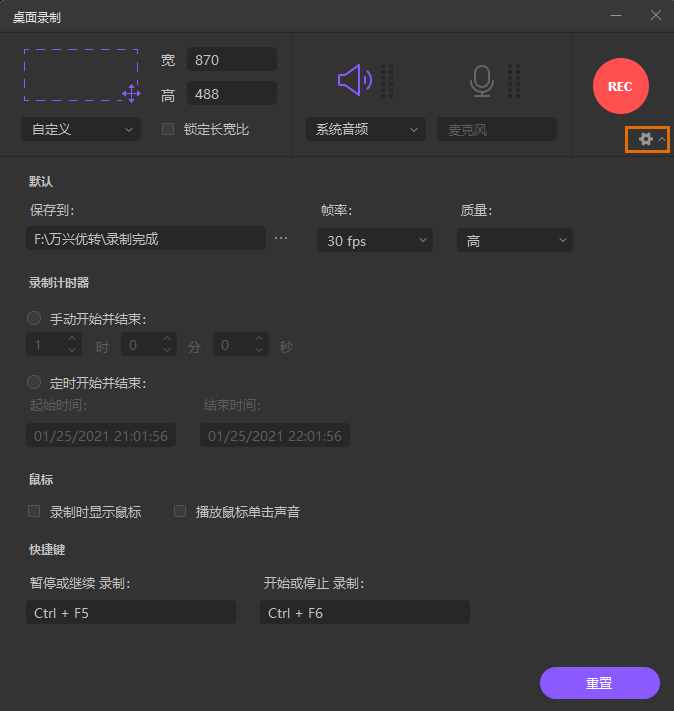Click the microphone volume level meter
This screenshot has width=674, height=711.
pos(514,81)
